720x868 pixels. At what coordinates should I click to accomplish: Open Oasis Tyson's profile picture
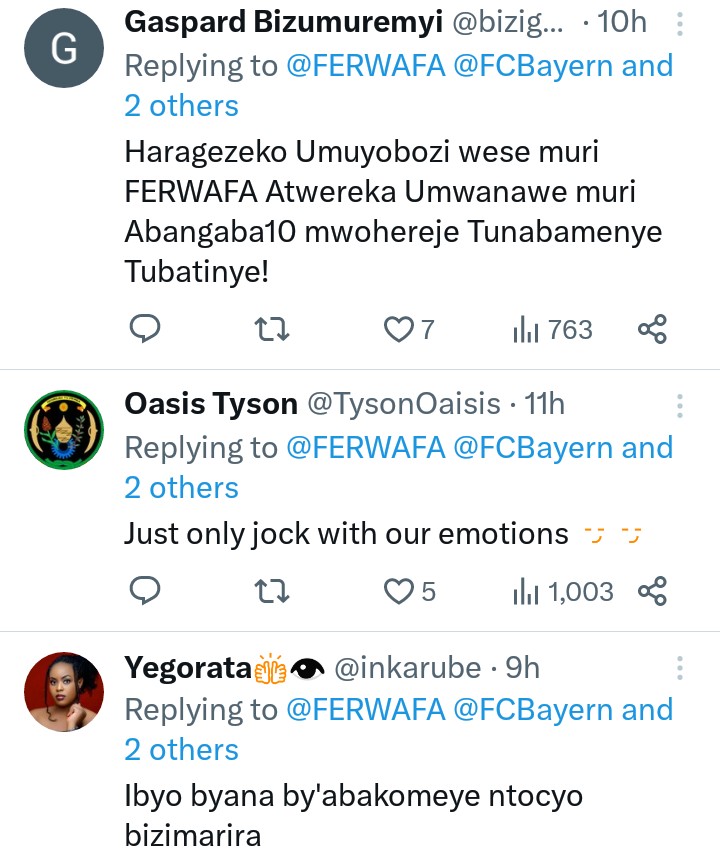coord(63,429)
